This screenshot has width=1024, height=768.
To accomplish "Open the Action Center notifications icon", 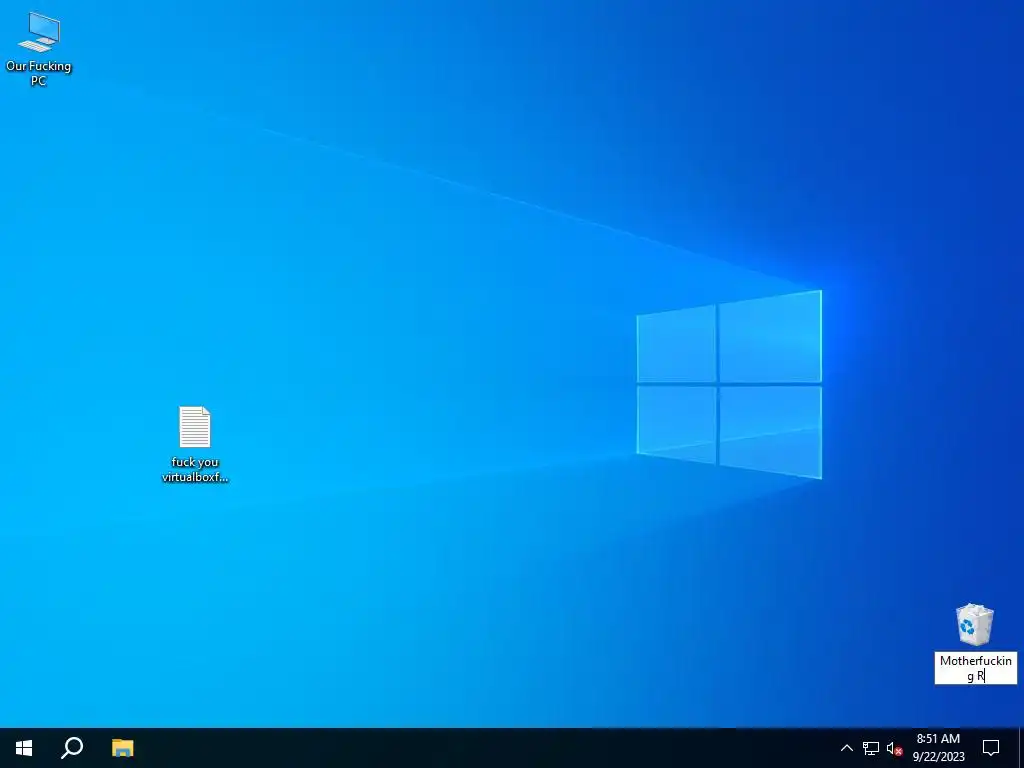I will (991, 748).
